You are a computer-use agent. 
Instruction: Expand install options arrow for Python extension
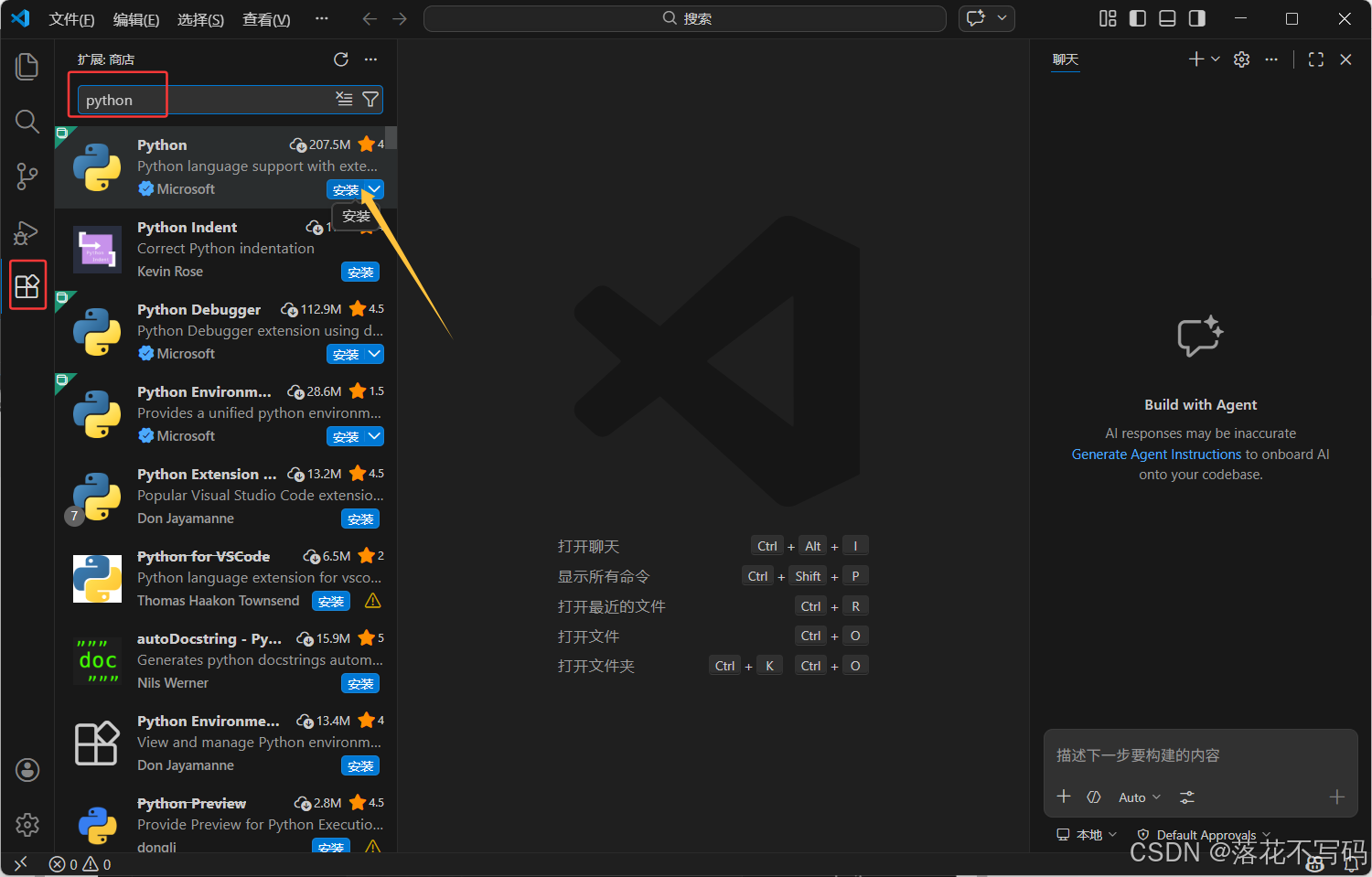(x=374, y=189)
